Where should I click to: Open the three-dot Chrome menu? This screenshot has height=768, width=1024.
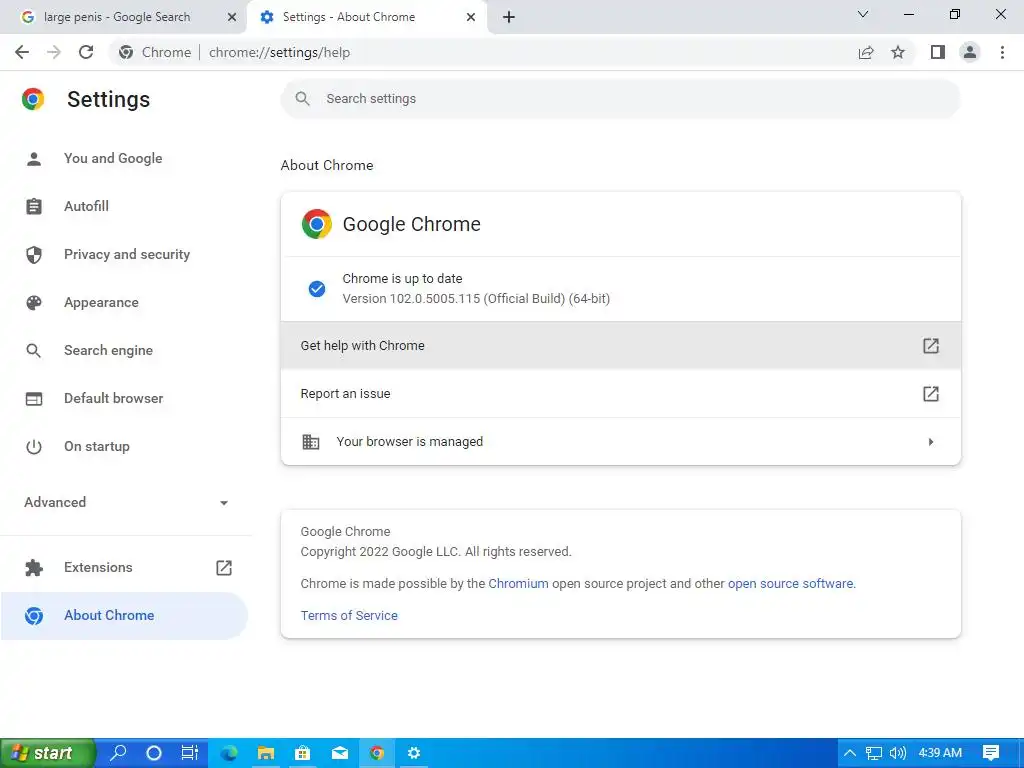(1002, 52)
